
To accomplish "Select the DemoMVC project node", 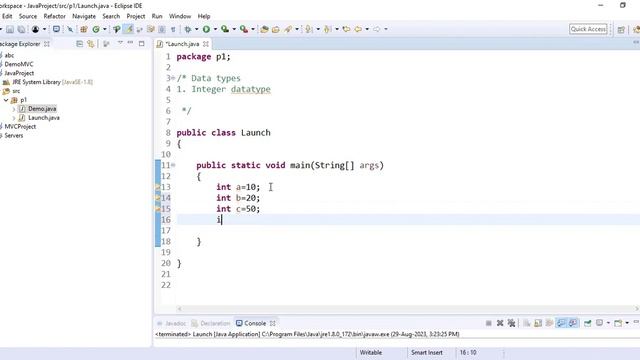I will pyautogui.click(x=18, y=64).
